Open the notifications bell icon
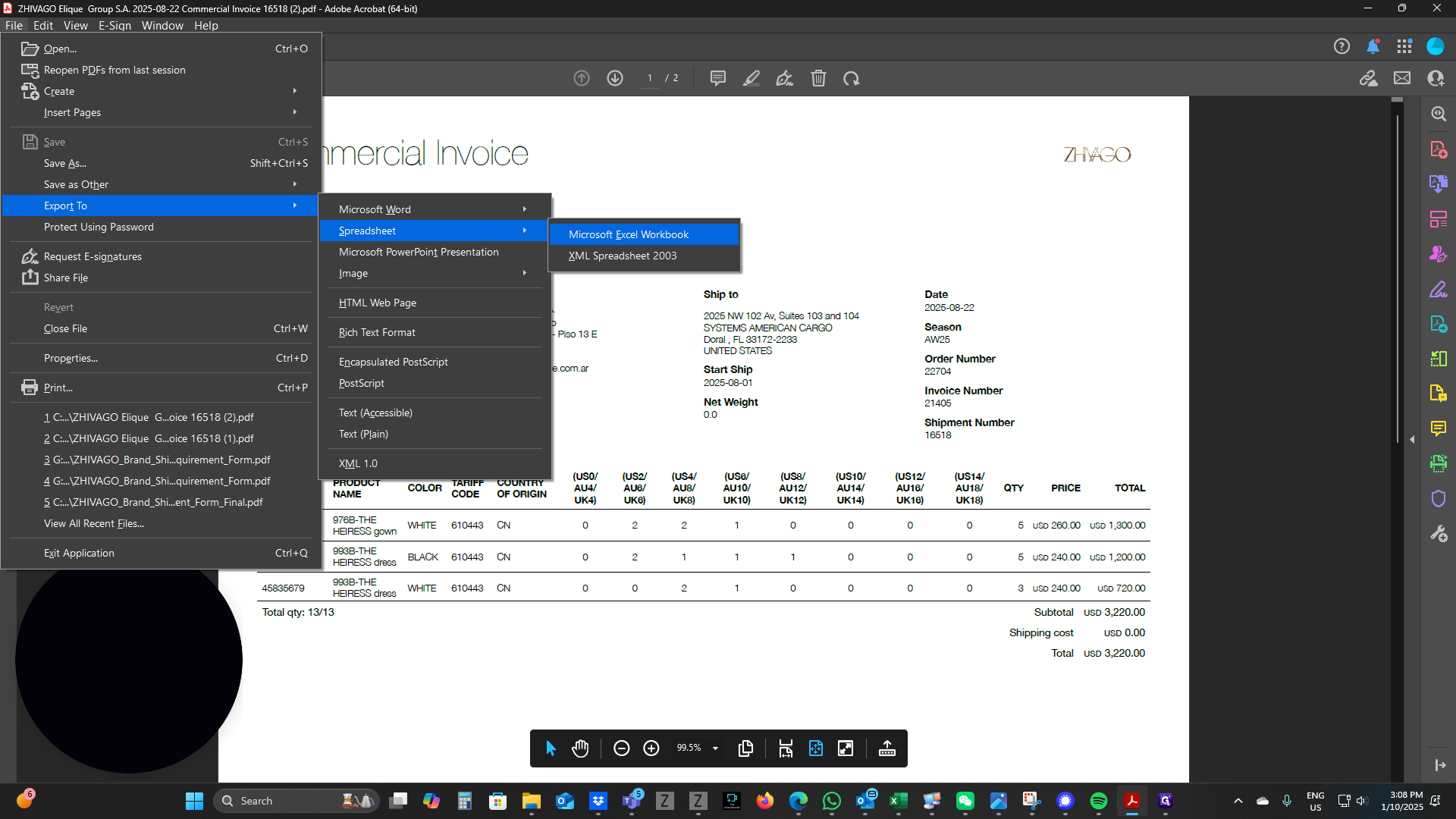This screenshot has width=1456, height=819. (1373, 46)
